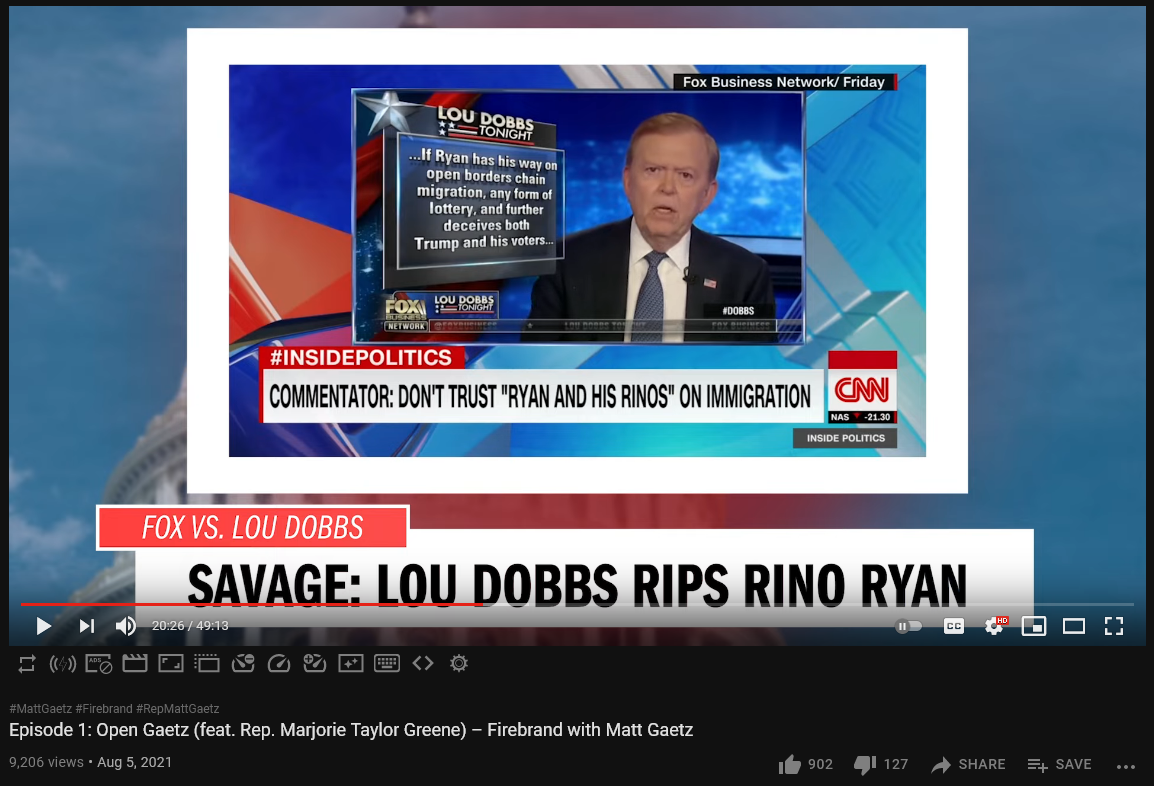Mute the video volume
The width and height of the screenshot is (1154, 786).
tap(126, 626)
